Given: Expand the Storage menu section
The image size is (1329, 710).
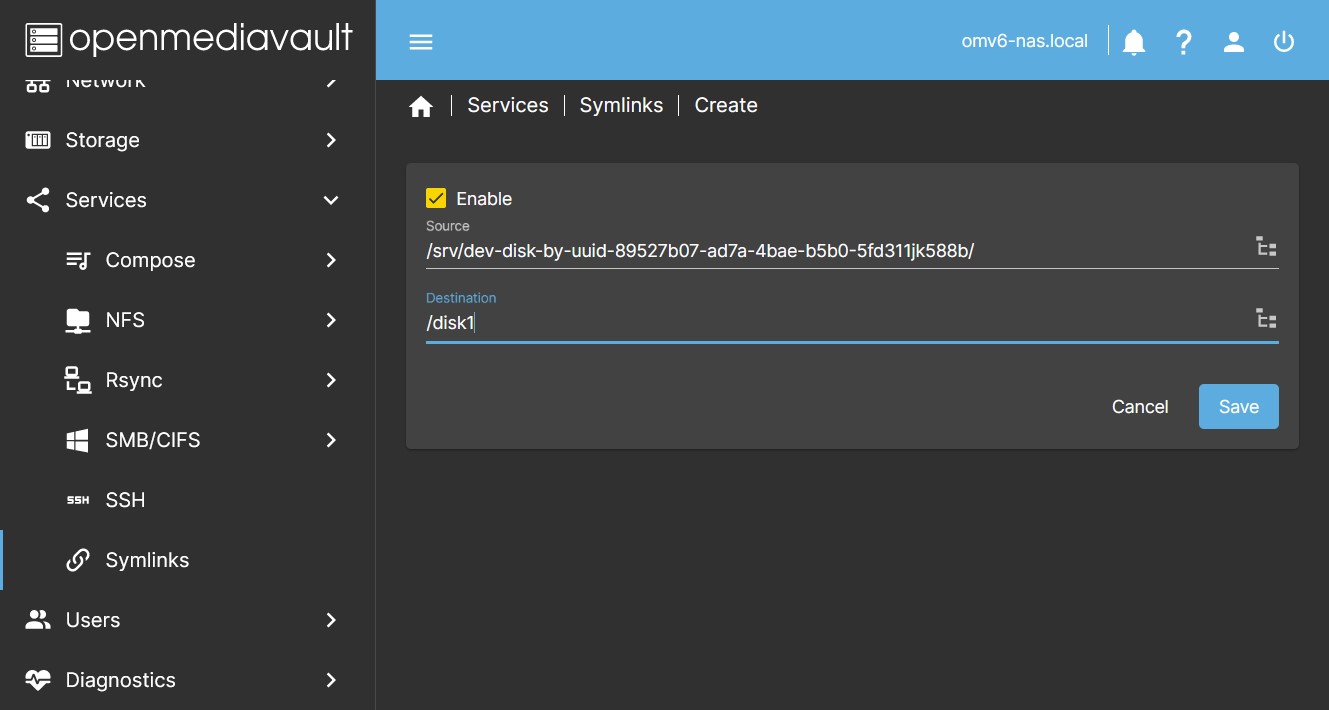Looking at the screenshot, I should [x=187, y=140].
